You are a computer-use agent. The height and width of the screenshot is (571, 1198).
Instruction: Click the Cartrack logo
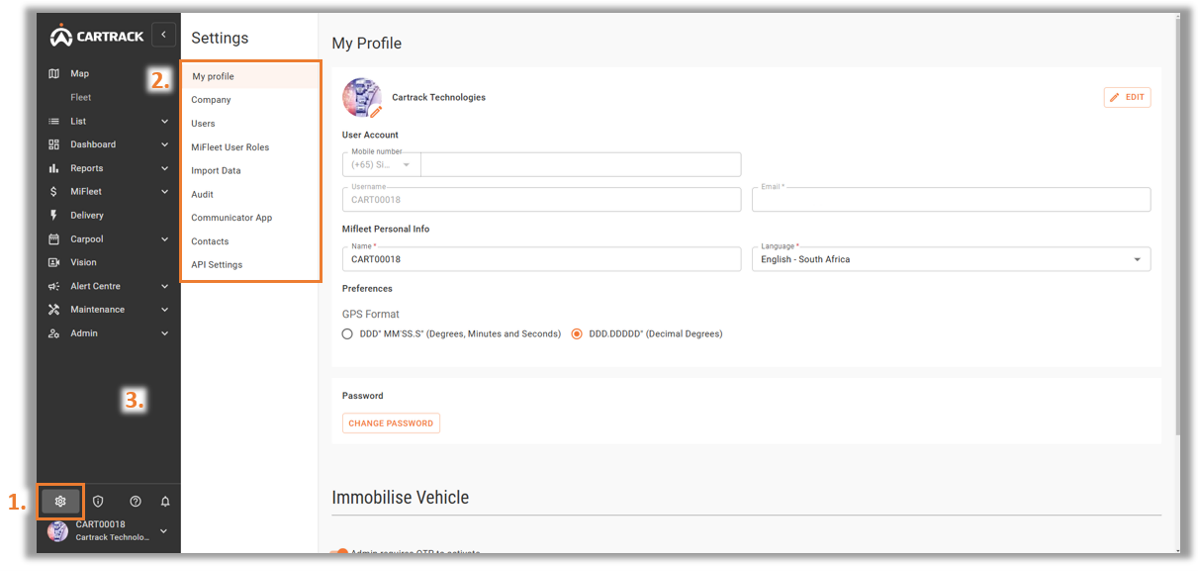(96, 35)
